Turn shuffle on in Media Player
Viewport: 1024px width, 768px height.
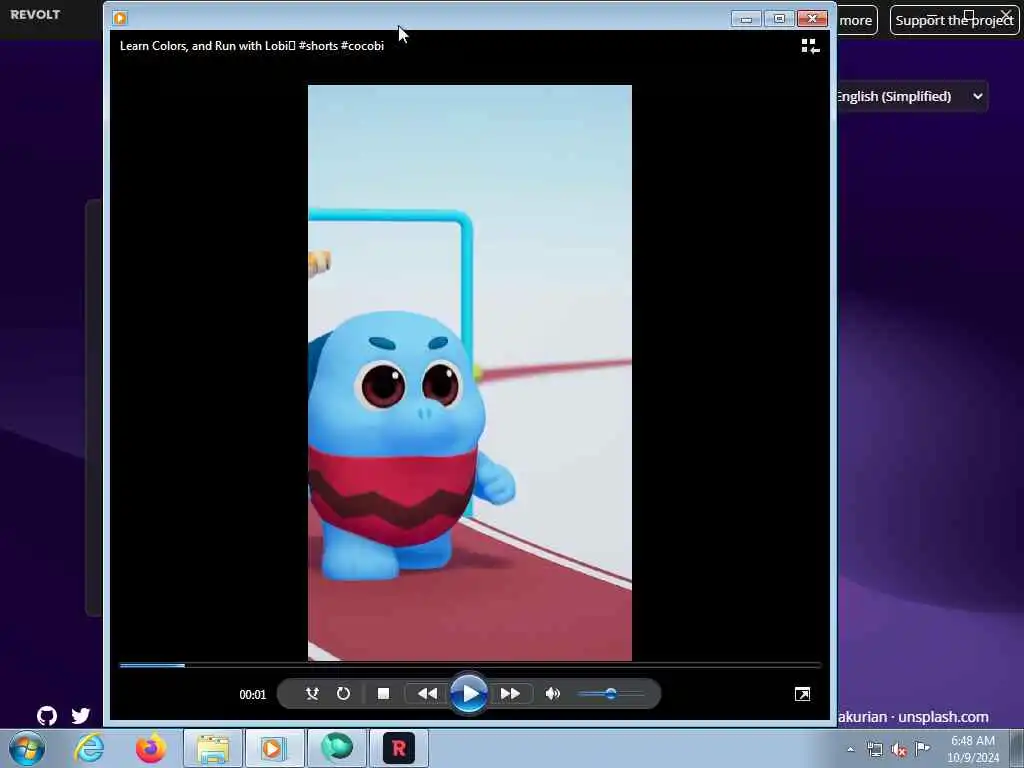(x=312, y=694)
